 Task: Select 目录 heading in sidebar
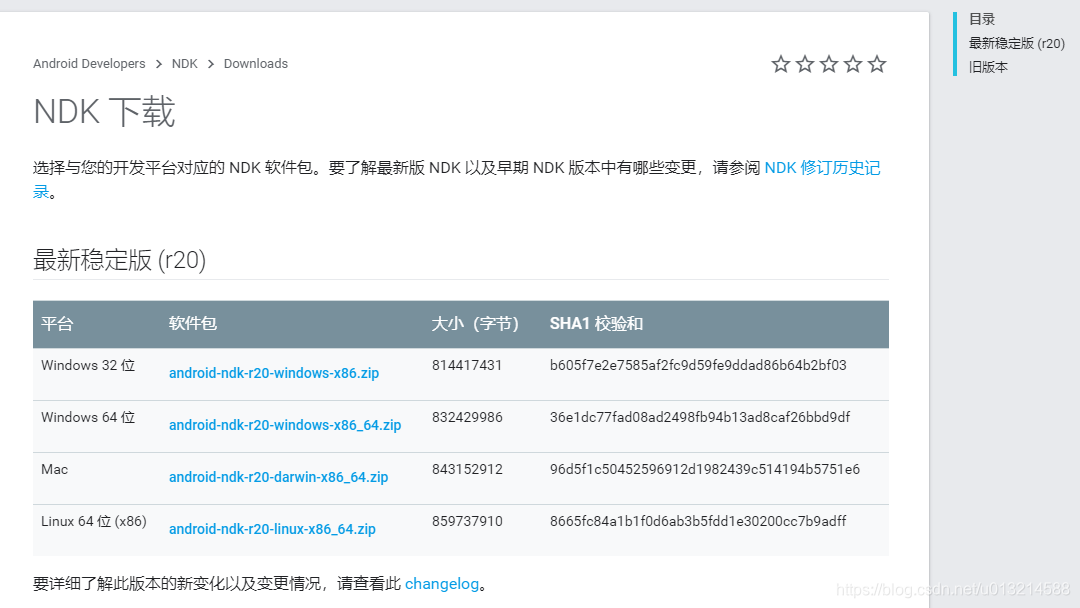(x=982, y=19)
